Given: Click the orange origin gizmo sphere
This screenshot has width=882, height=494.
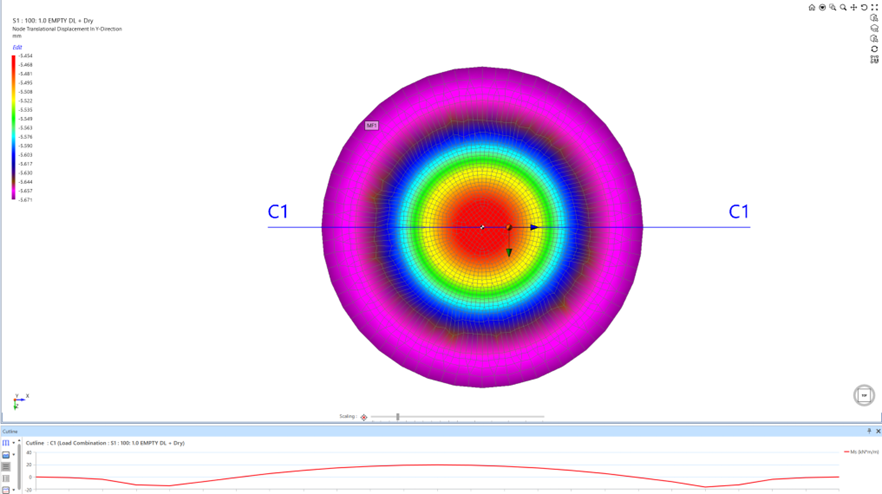Looking at the screenshot, I should (x=508, y=227).
